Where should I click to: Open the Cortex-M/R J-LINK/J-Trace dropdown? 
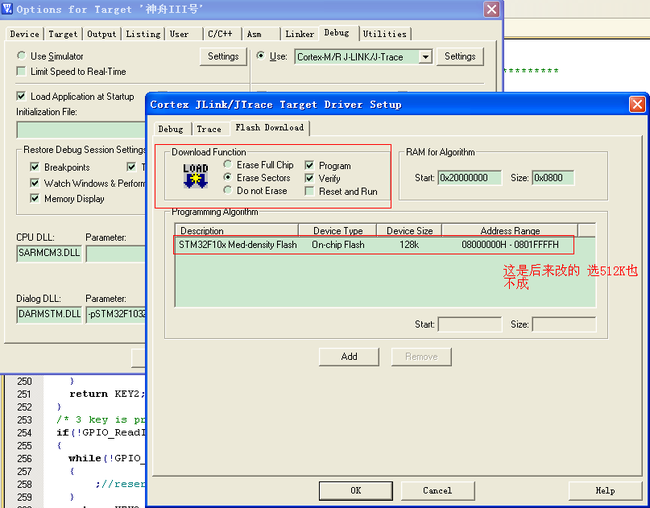pos(425,57)
